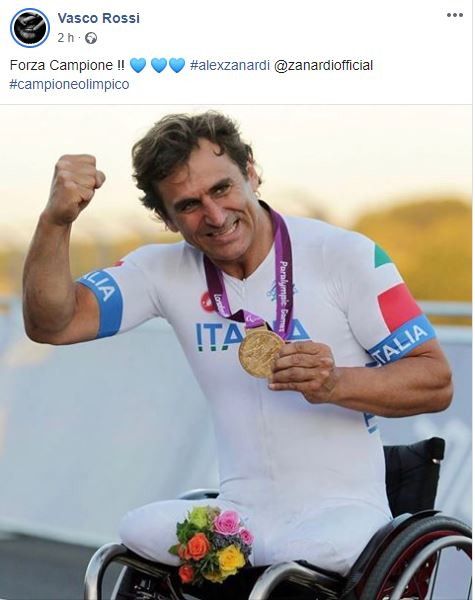Click the flower bouquet in the photo
The image size is (475, 600).
[x=211, y=543]
